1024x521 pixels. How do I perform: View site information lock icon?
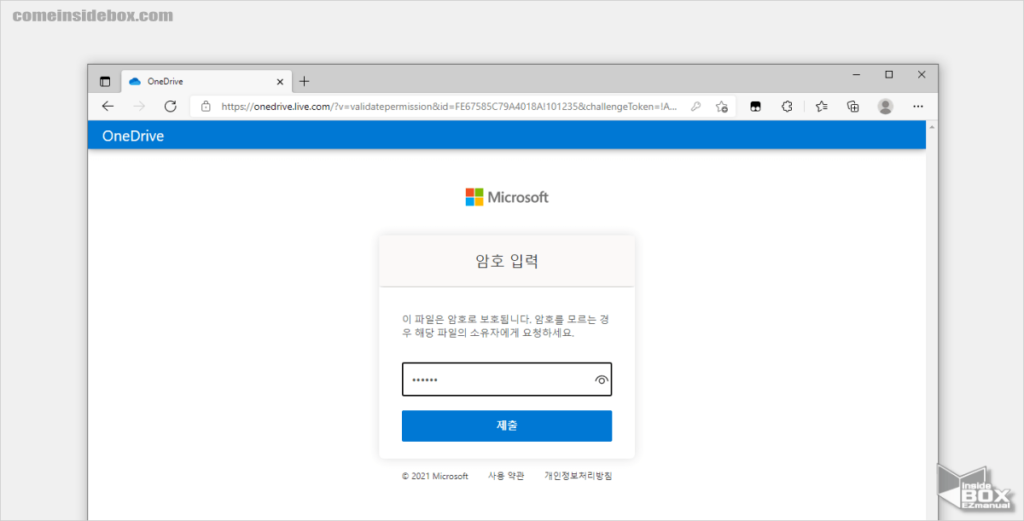[205, 106]
